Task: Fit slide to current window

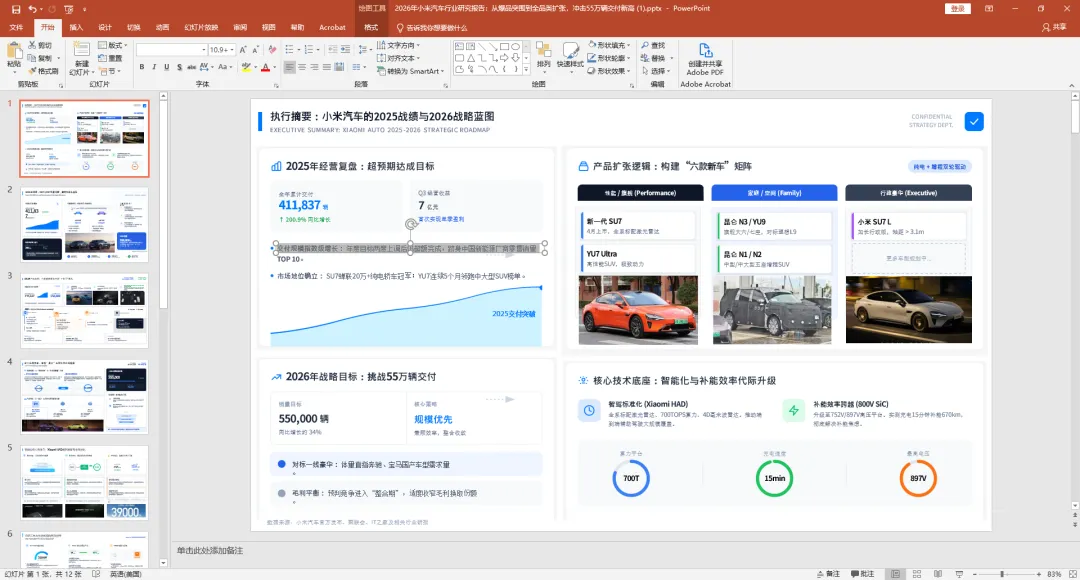Action: pos(1072,574)
